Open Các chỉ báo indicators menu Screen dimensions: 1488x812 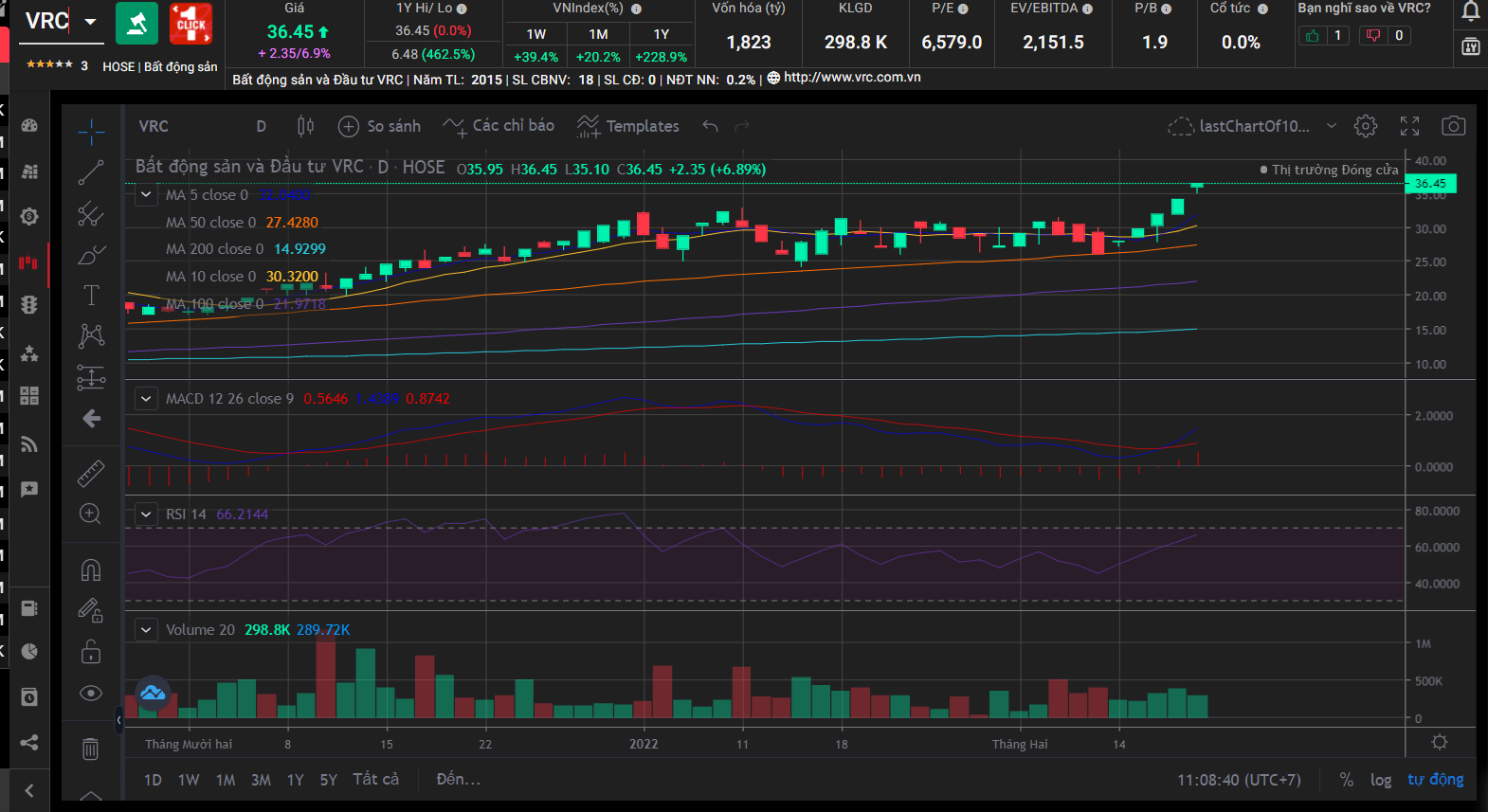499,126
